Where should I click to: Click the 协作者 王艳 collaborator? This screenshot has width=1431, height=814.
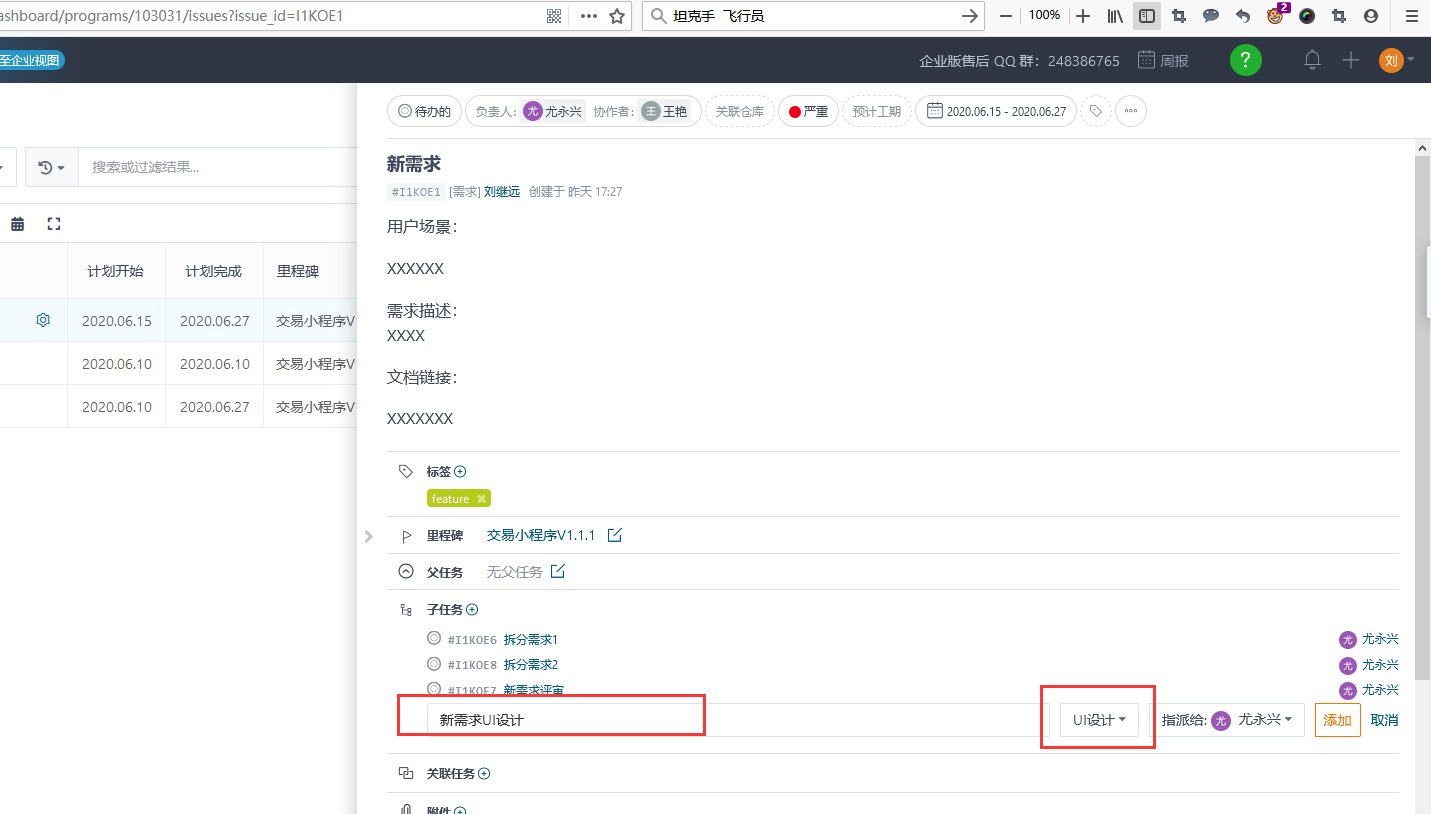pos(666,111)
